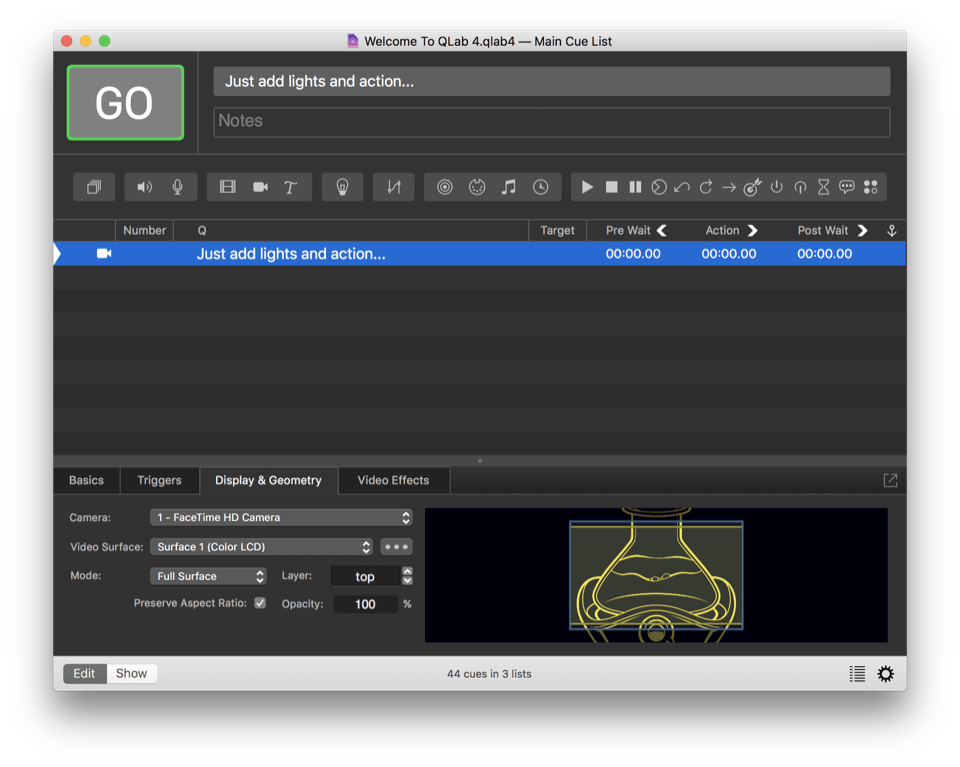This screenshot has height=767, width=960.
Task: Switch to Edit mode
Action: [84, 673]
